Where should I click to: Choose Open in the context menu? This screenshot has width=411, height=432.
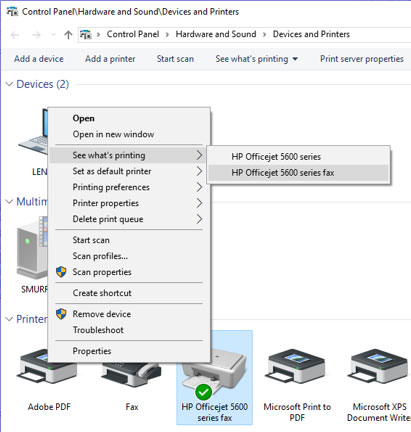[130, 118]
